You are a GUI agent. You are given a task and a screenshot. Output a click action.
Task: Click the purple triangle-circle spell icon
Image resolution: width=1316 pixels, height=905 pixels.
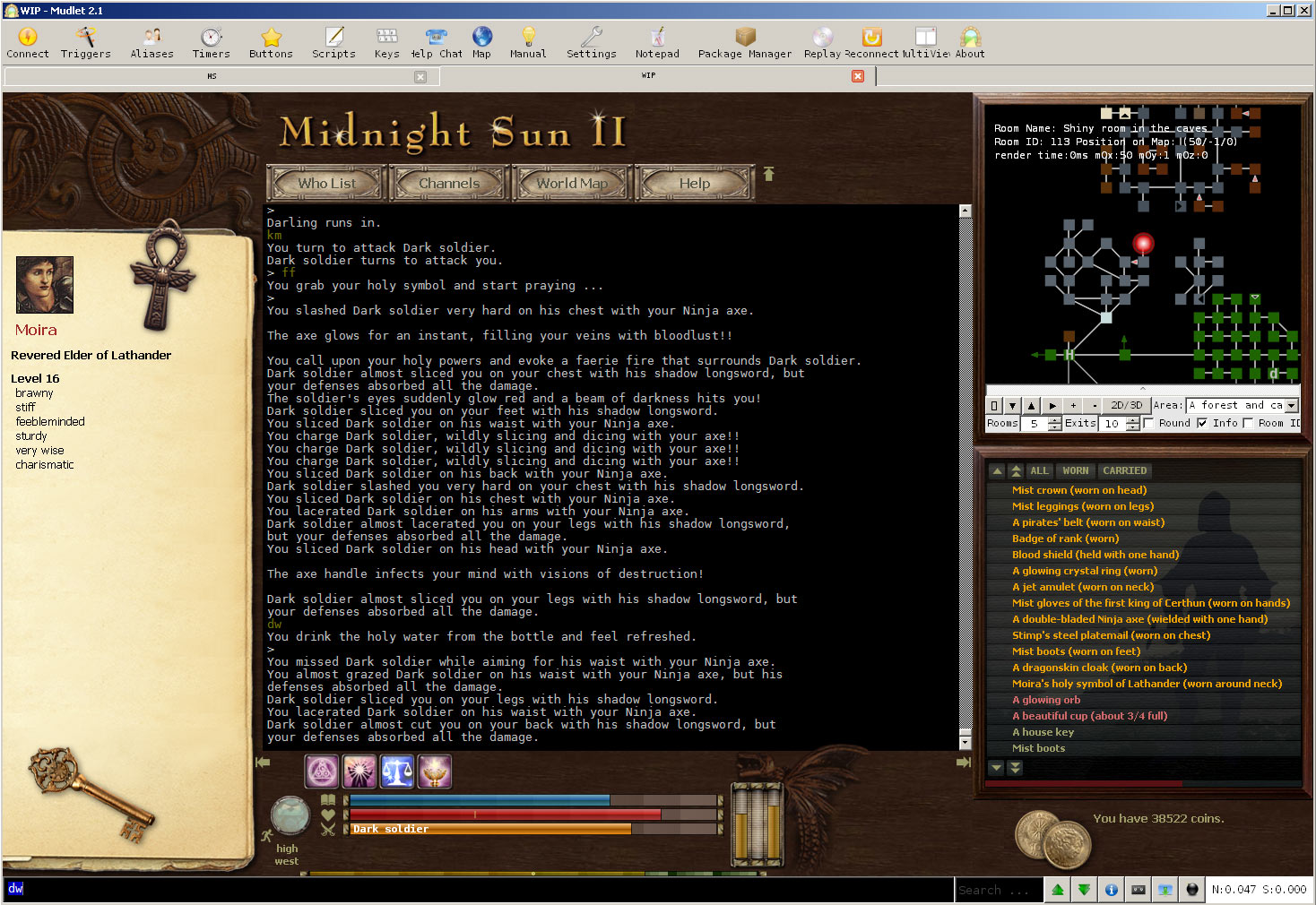coord(322,771)
